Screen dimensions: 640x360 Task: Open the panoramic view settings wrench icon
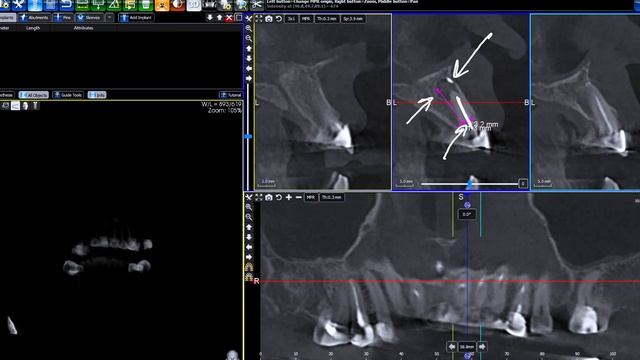[249, 197]
